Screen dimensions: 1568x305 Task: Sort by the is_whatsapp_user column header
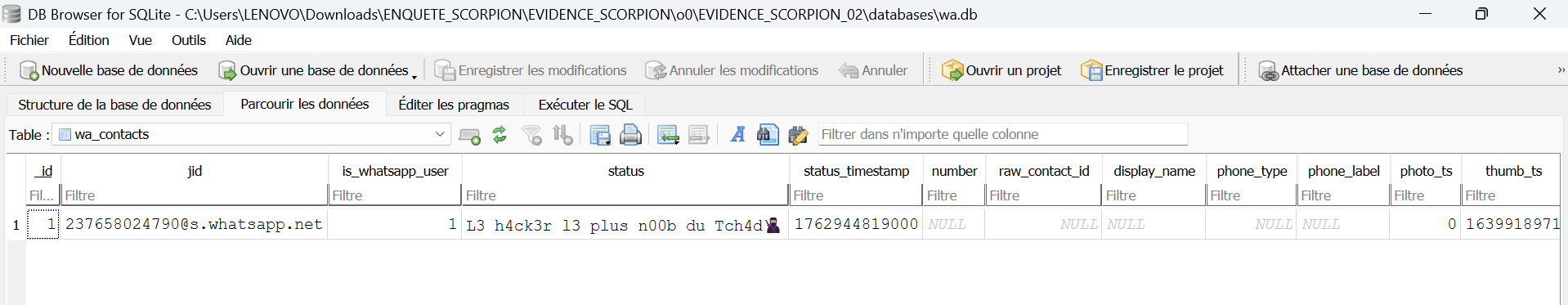pyautogui.click(x=395, y=171)
